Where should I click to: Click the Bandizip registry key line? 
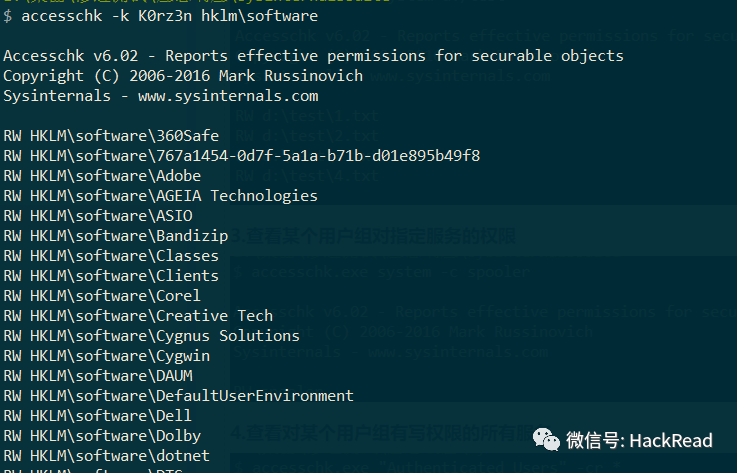116,236
